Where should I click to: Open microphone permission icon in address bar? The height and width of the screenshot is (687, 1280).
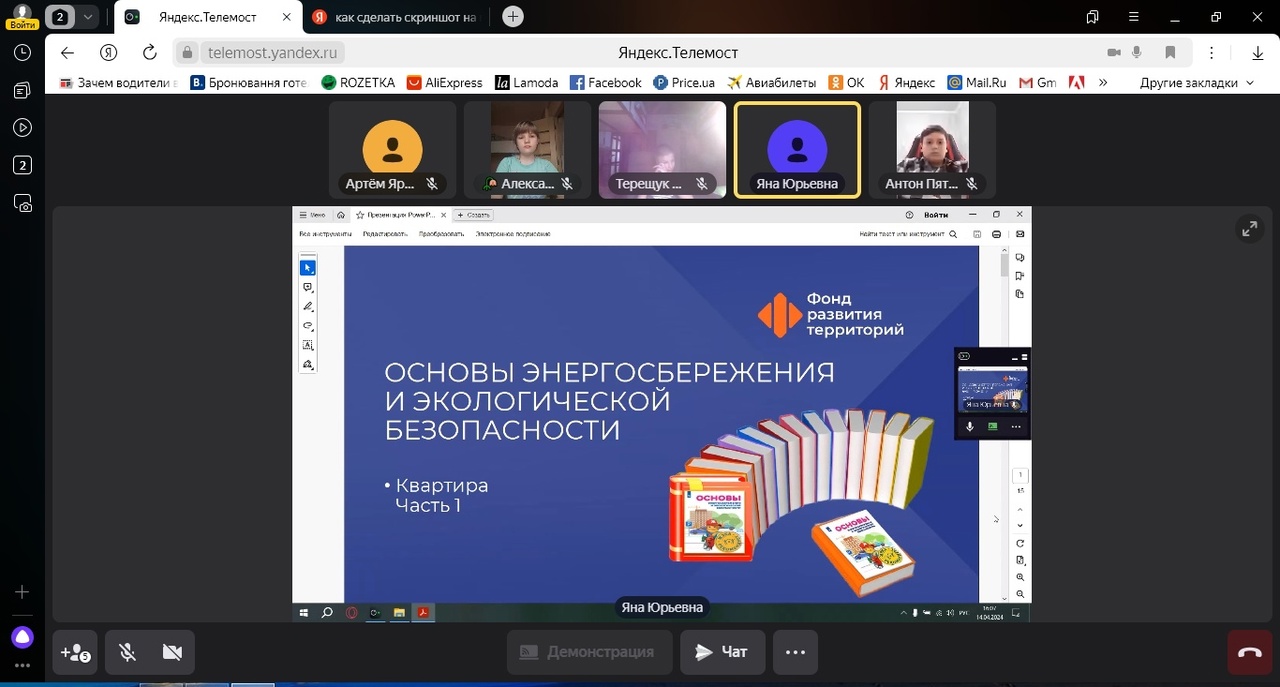pyautogui.click(x=1137, y=52)
